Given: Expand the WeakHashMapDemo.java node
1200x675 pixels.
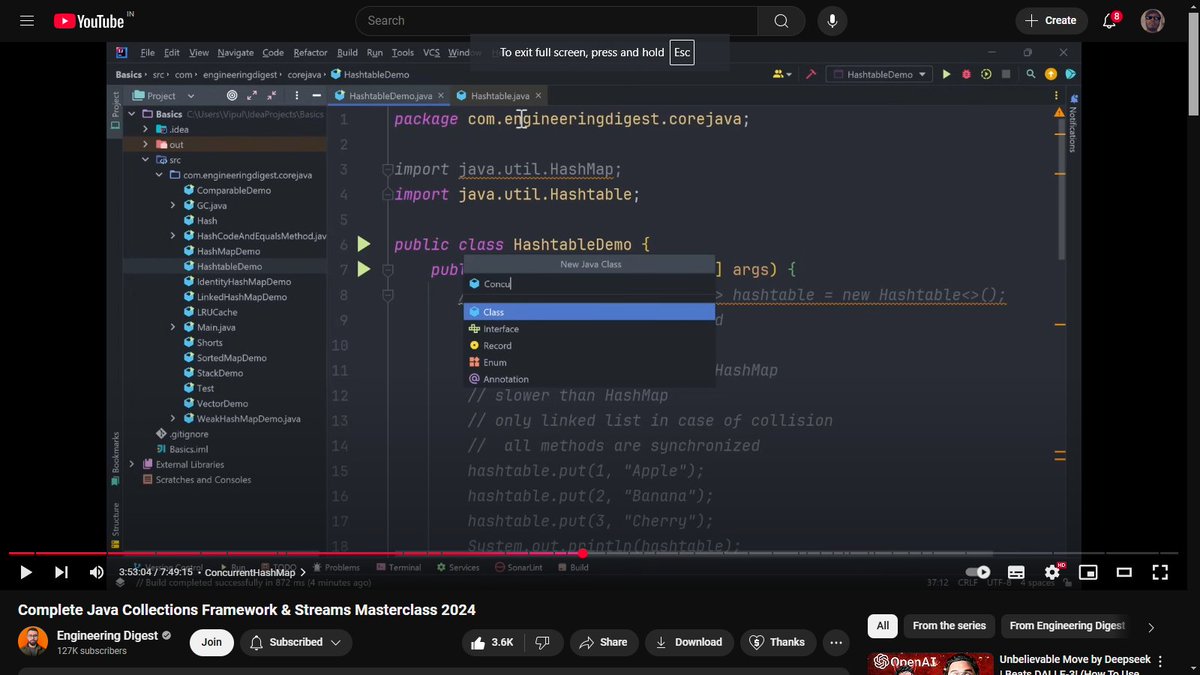Looking at the screenshot, I should [x=173, y=418].
